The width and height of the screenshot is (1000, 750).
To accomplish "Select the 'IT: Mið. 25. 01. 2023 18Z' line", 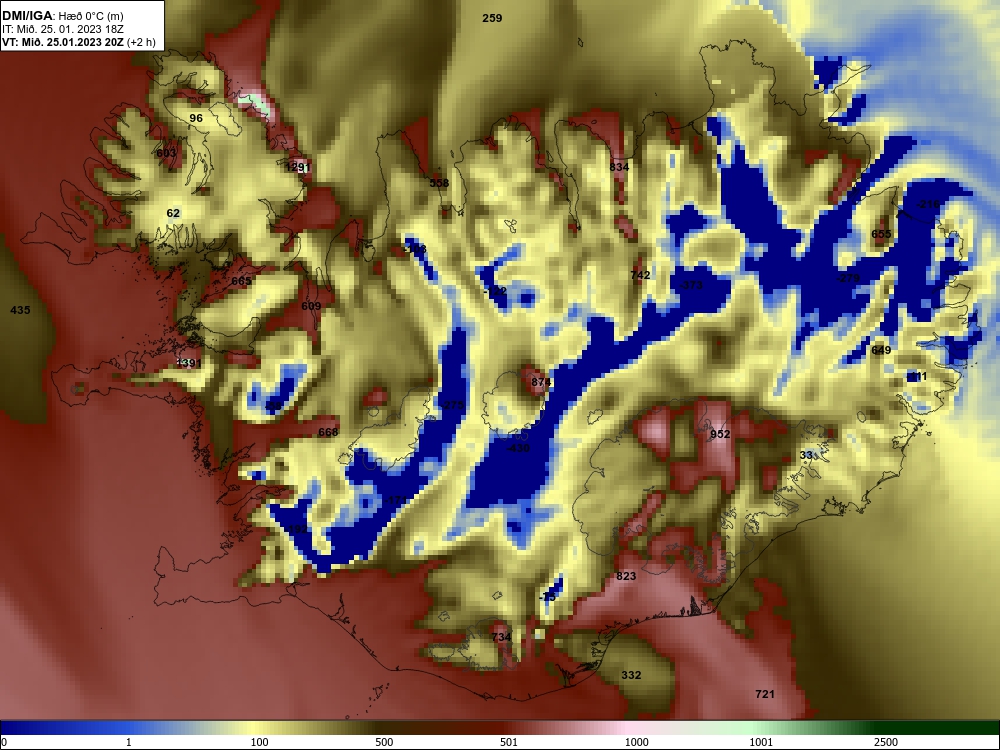I will pyautogui.click(x=62, y=29).
